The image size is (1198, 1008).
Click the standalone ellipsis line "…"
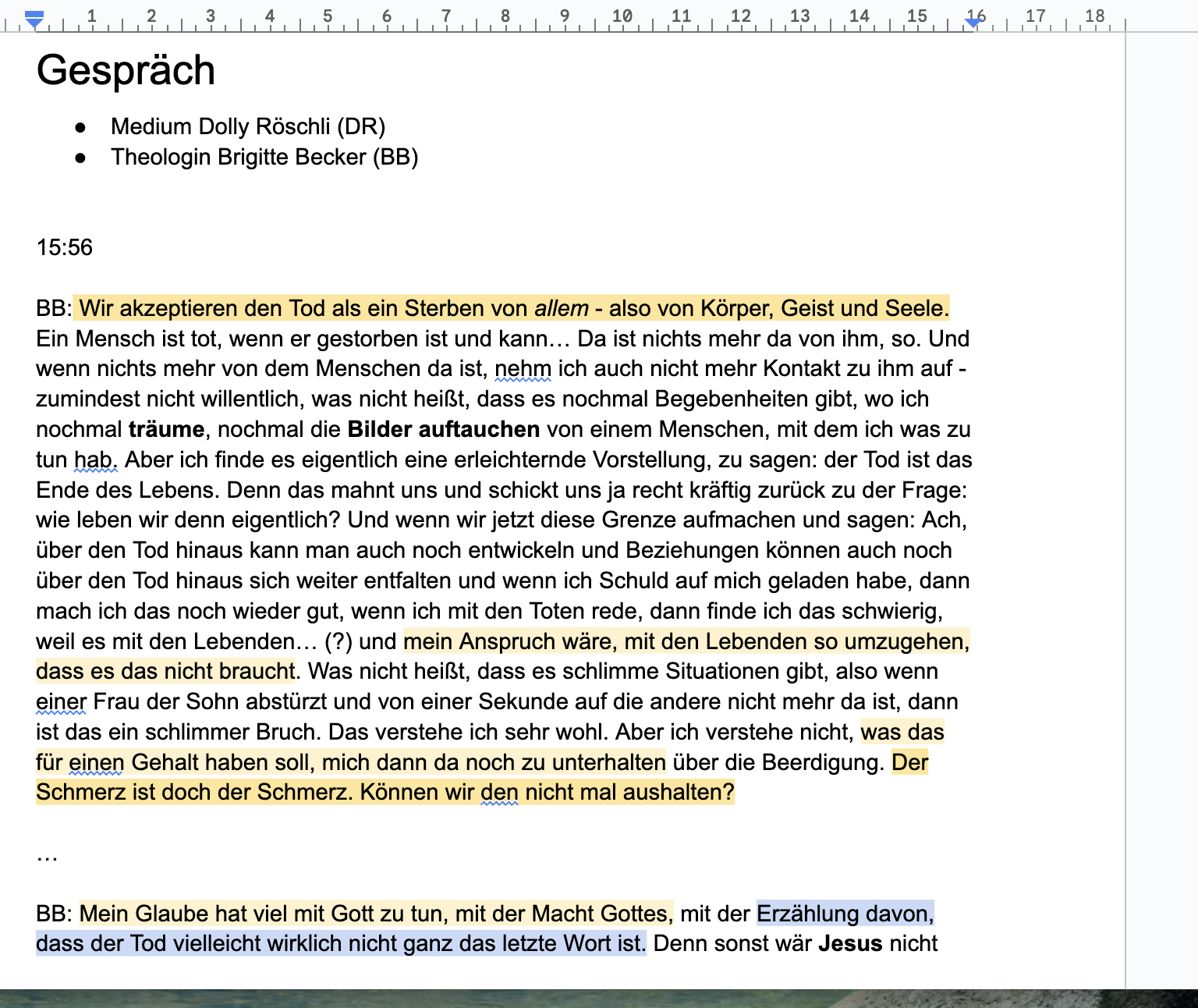(47, 854)
